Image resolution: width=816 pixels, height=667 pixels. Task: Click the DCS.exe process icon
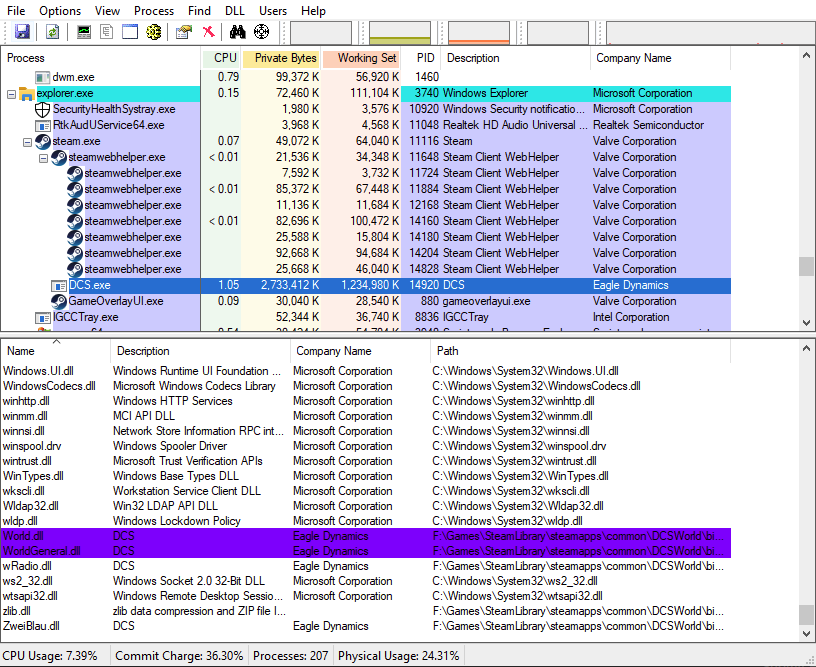click(59, 286)
